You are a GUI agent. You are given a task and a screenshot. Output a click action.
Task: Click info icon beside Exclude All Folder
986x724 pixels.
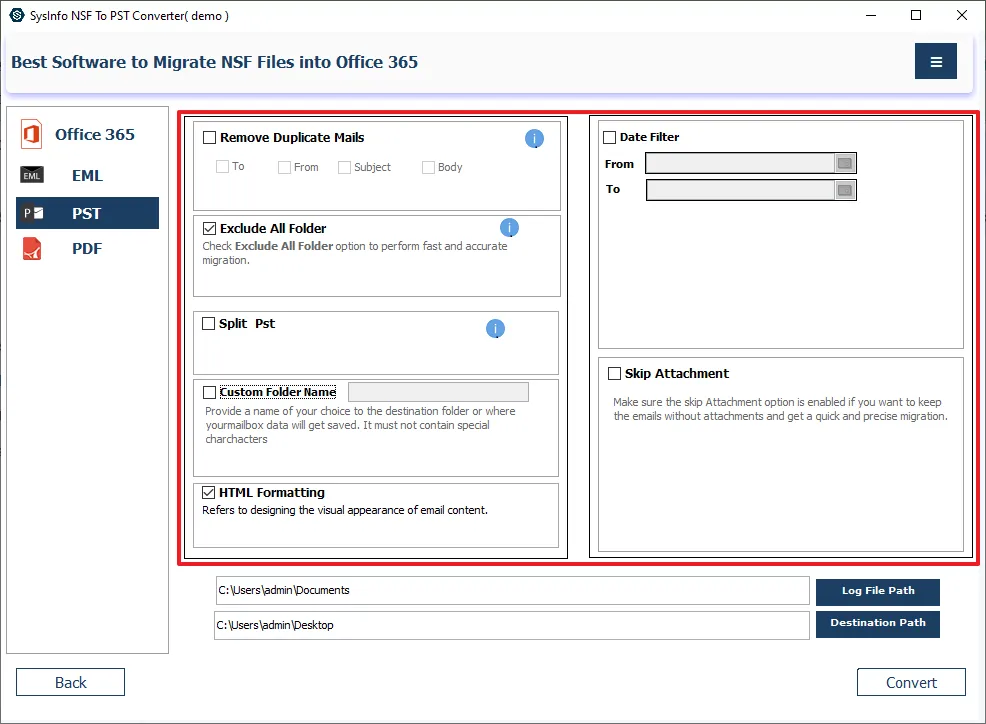[509, 228]
